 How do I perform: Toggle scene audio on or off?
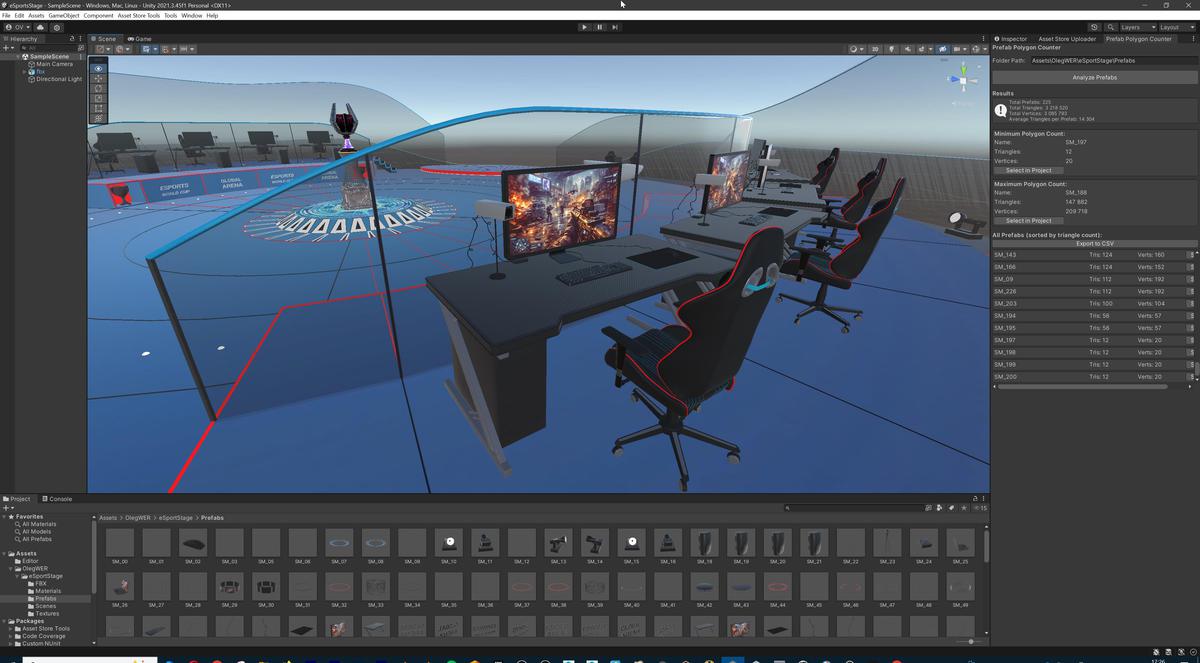[x=909, y=49]
